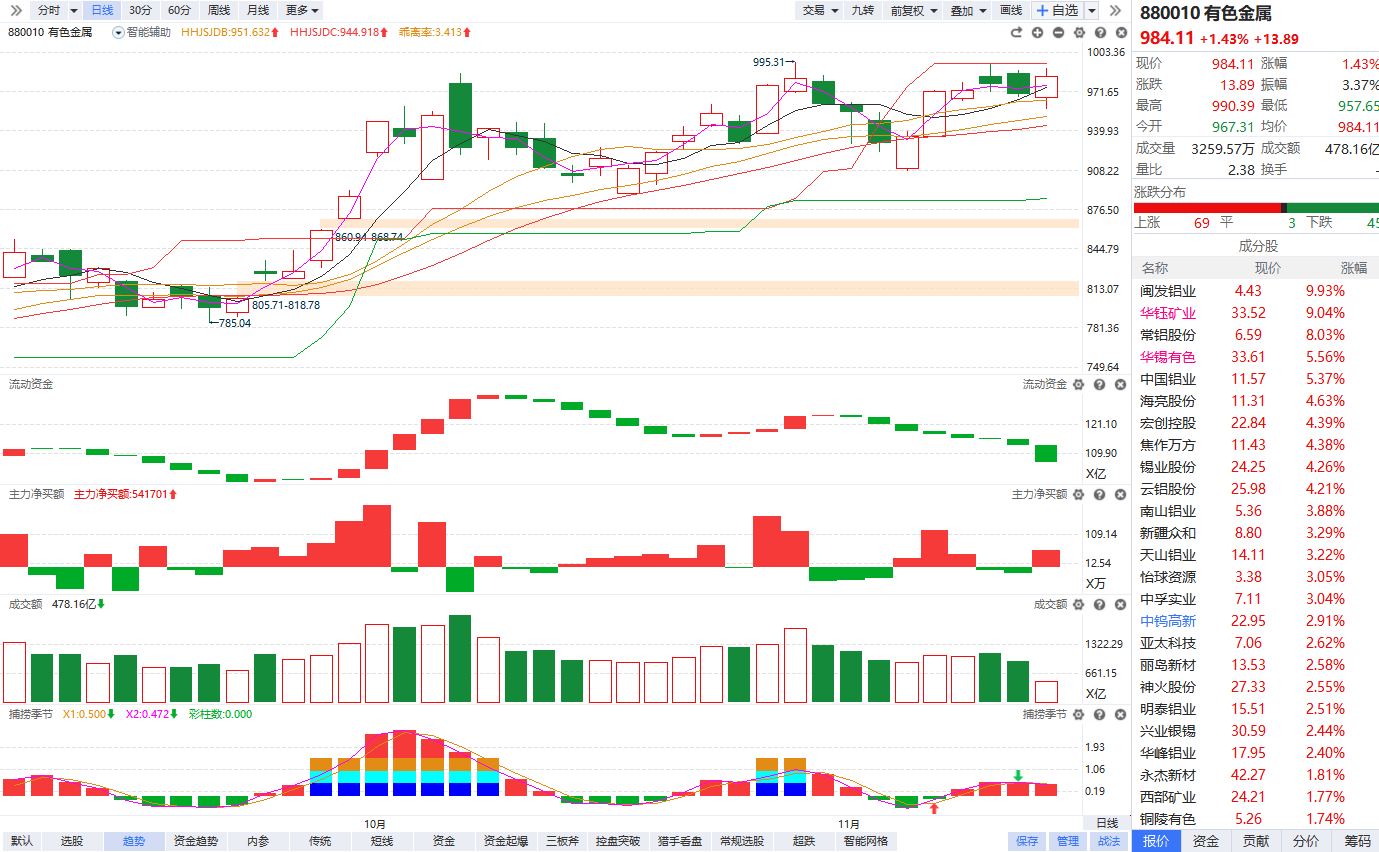
Task: Close the 主力净买额 indicator panel
Action: [1119, 494]
